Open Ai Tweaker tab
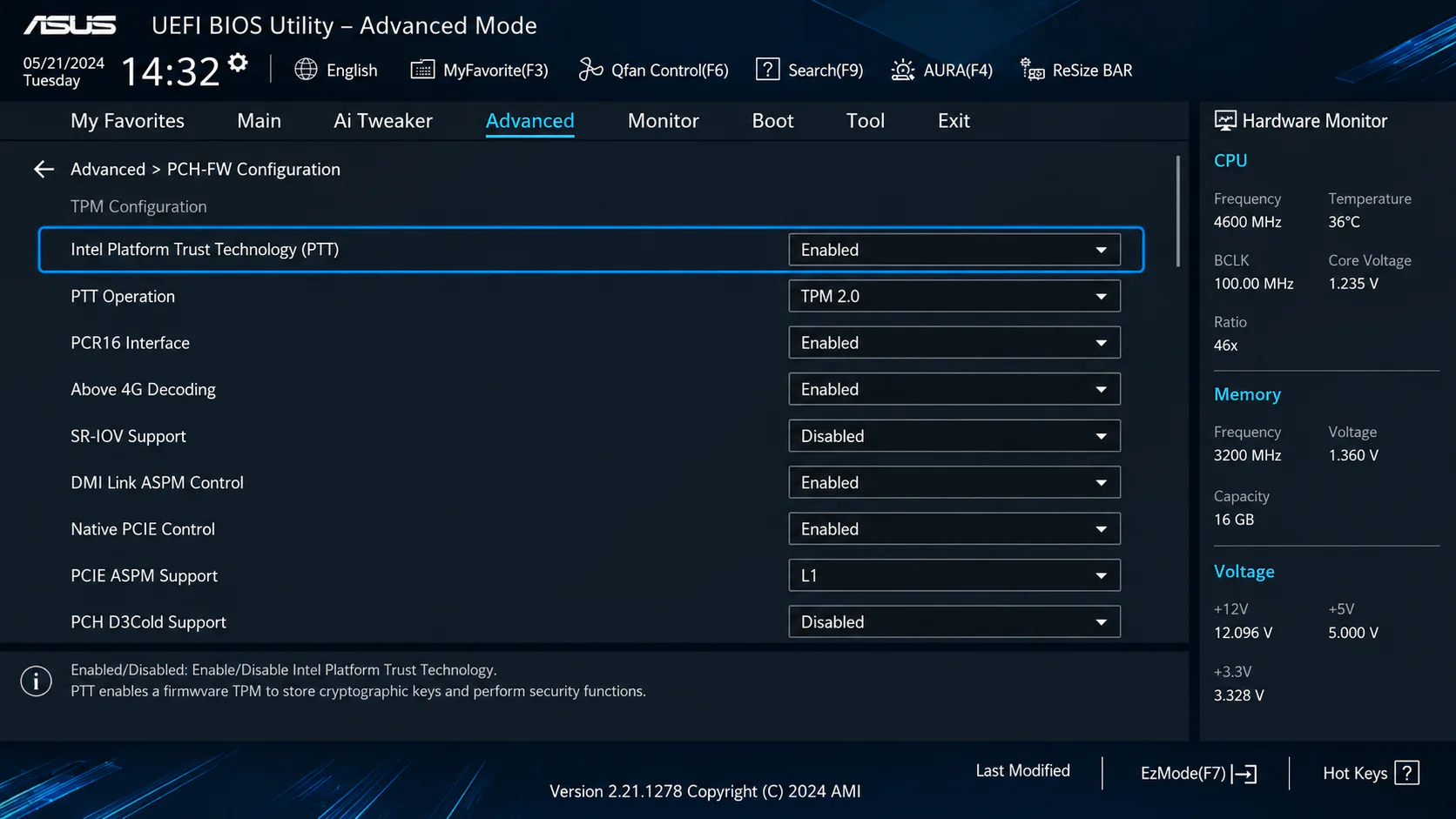The image size is (1456, 819). tap(383, 121)
